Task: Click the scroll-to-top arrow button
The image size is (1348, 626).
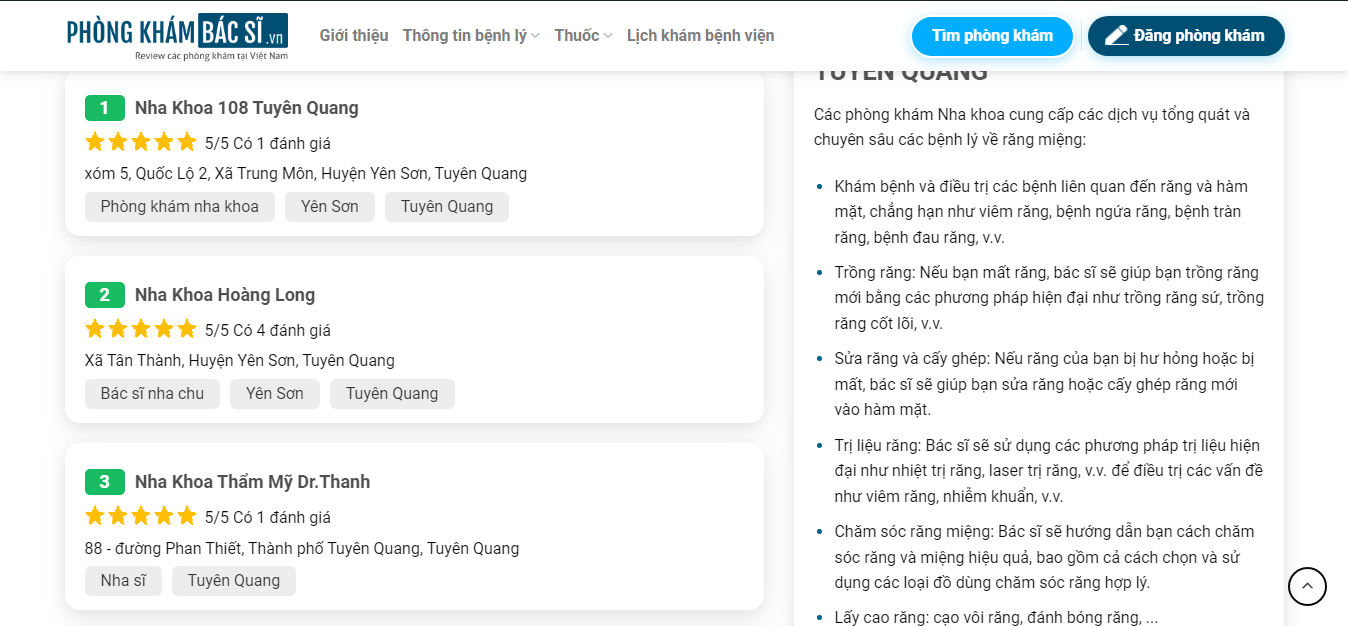Action: (1307, 586)
